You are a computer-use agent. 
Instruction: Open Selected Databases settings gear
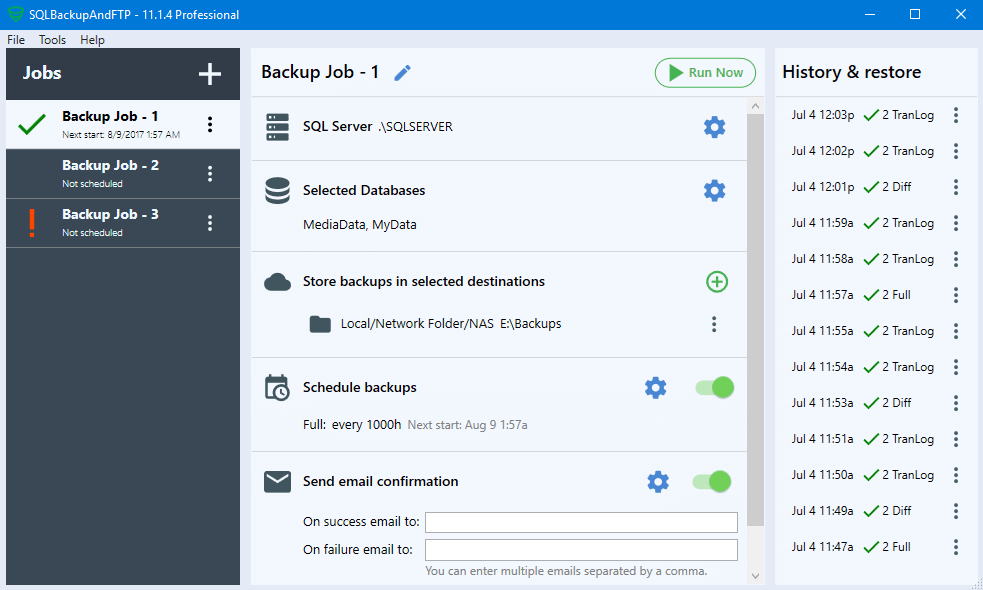point(715,190)
